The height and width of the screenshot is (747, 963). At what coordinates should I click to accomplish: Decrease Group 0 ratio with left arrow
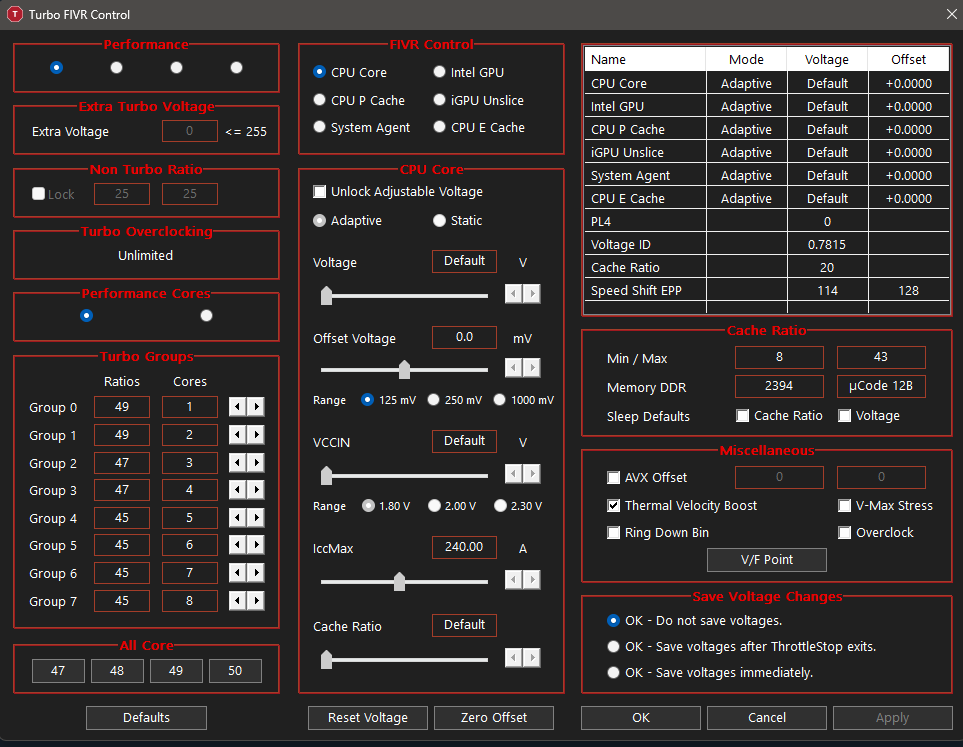tap(238, 406)
